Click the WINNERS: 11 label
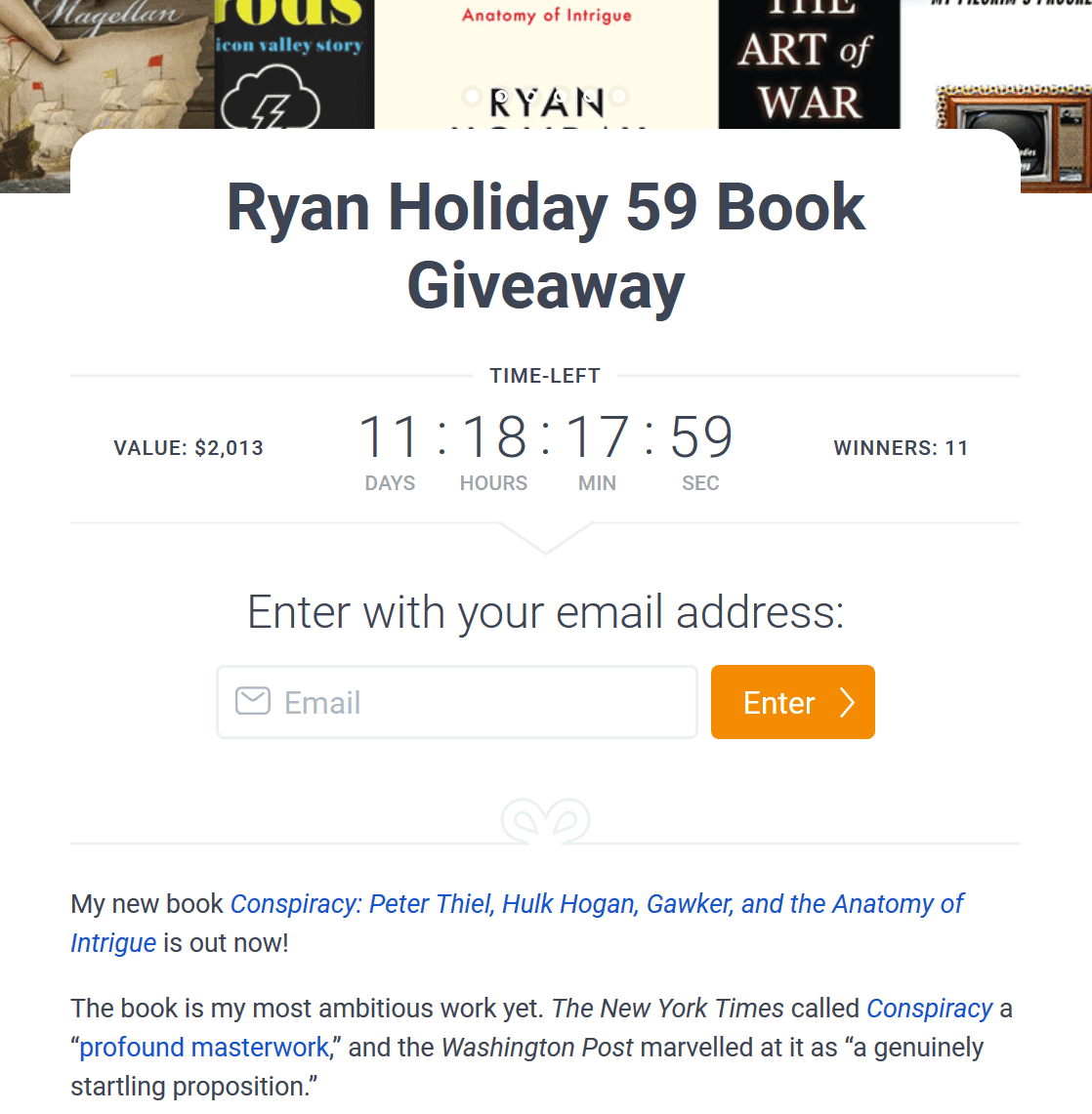 click(901, 447)
